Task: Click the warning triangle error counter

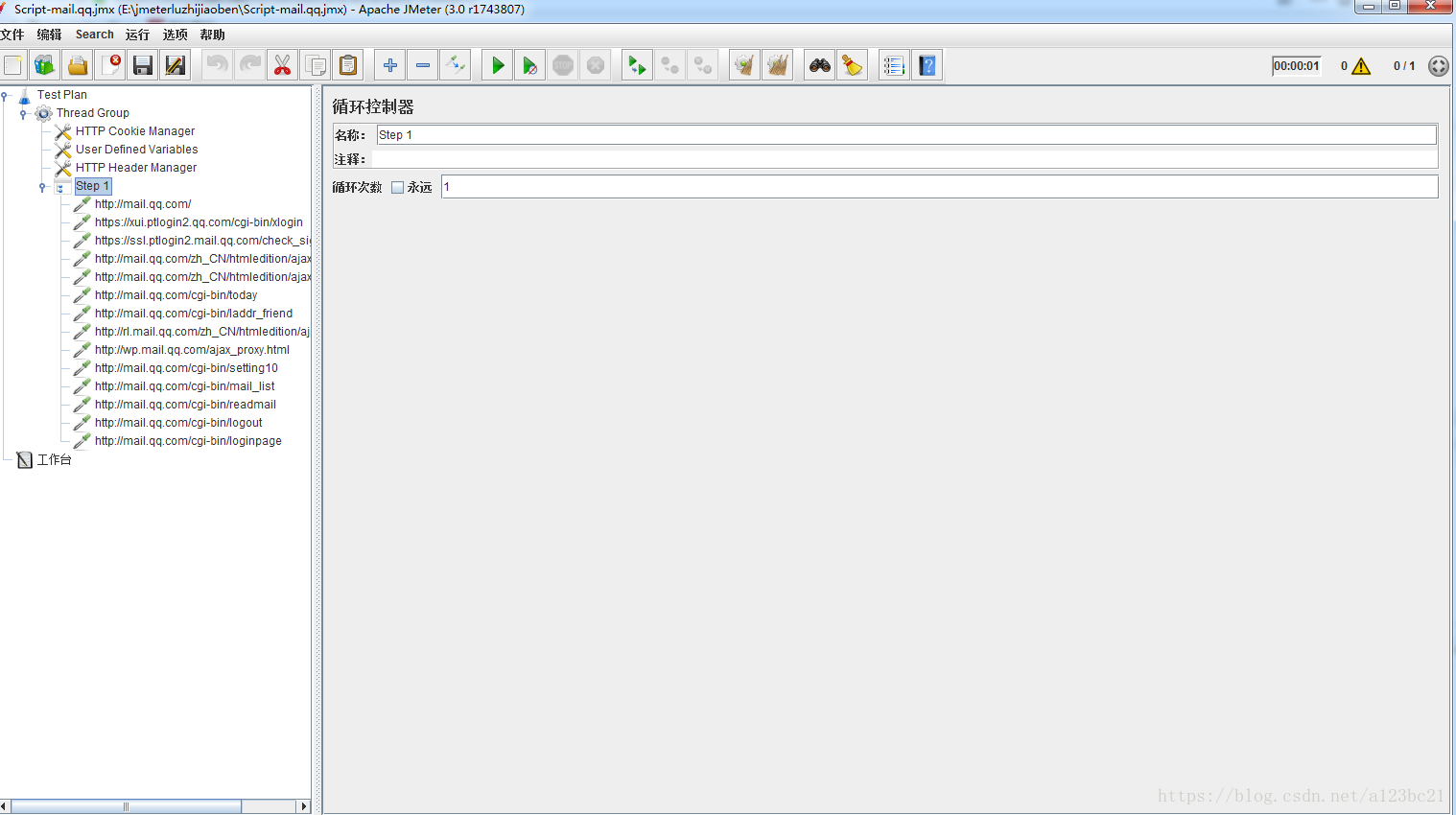Action: click(x=1361, y=66)
